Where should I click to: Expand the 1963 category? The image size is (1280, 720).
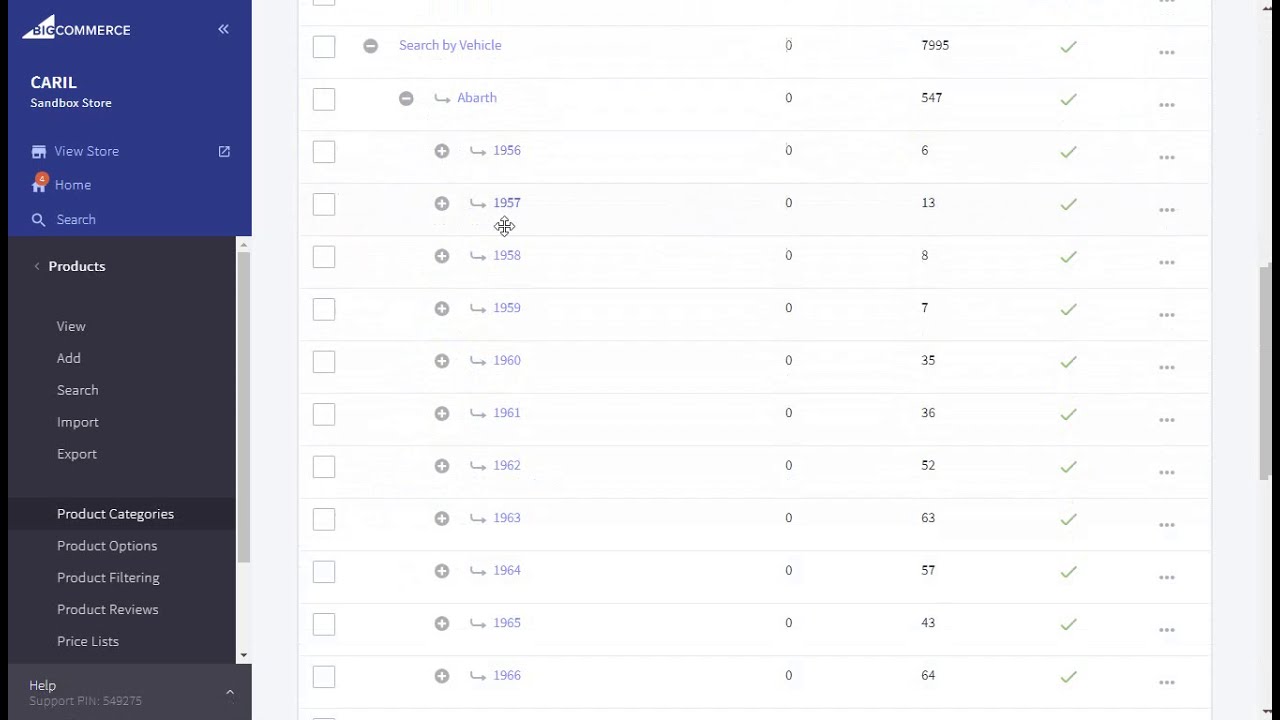click(442, 519)
